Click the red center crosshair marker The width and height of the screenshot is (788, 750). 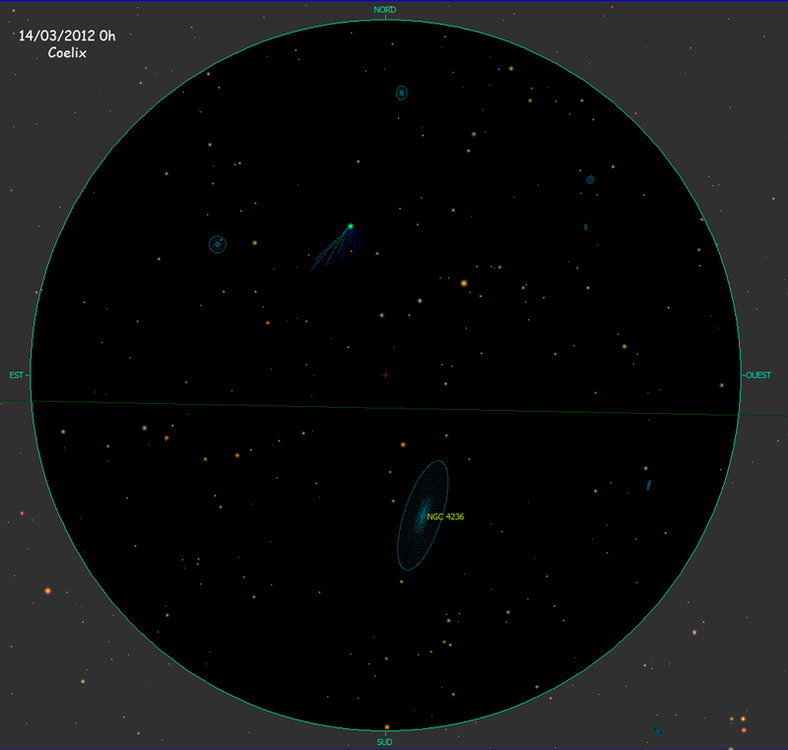coord(385,375)
